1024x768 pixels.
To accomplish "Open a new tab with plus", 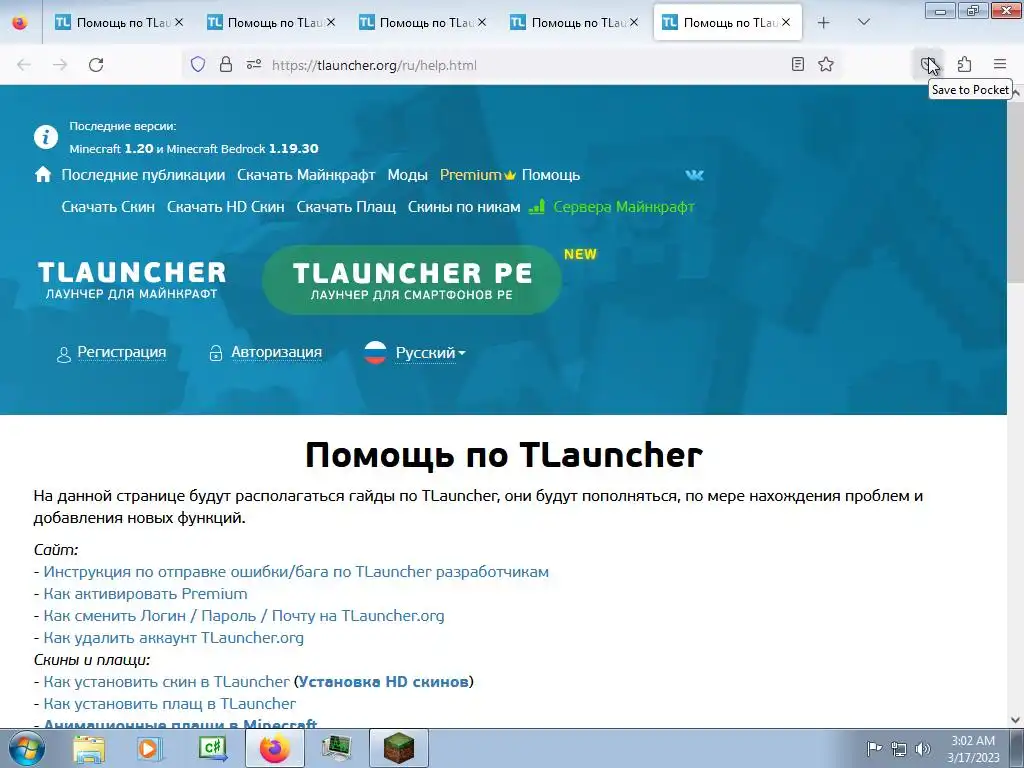I will tap(824, 22).
